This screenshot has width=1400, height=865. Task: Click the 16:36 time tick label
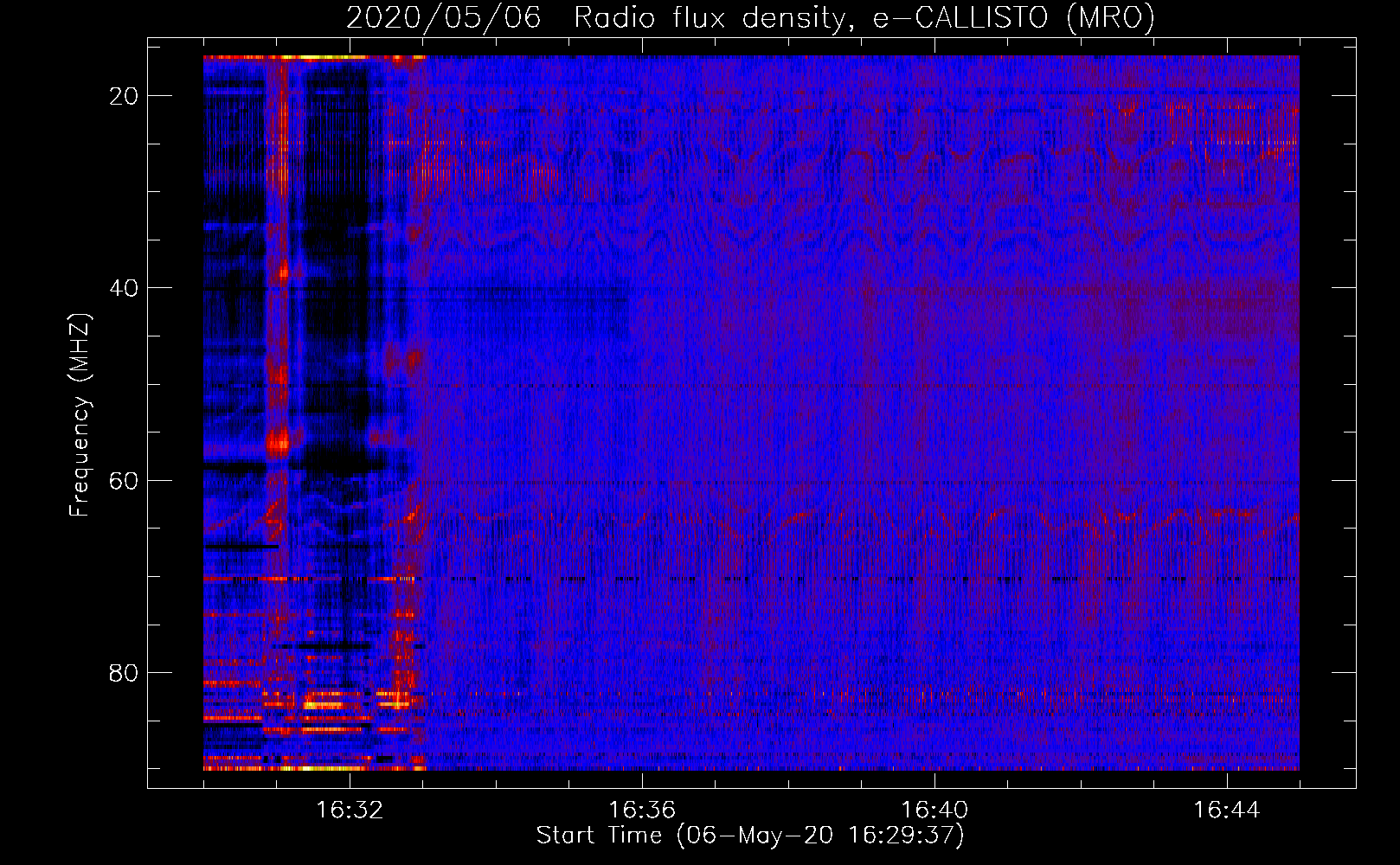point(642,811)
